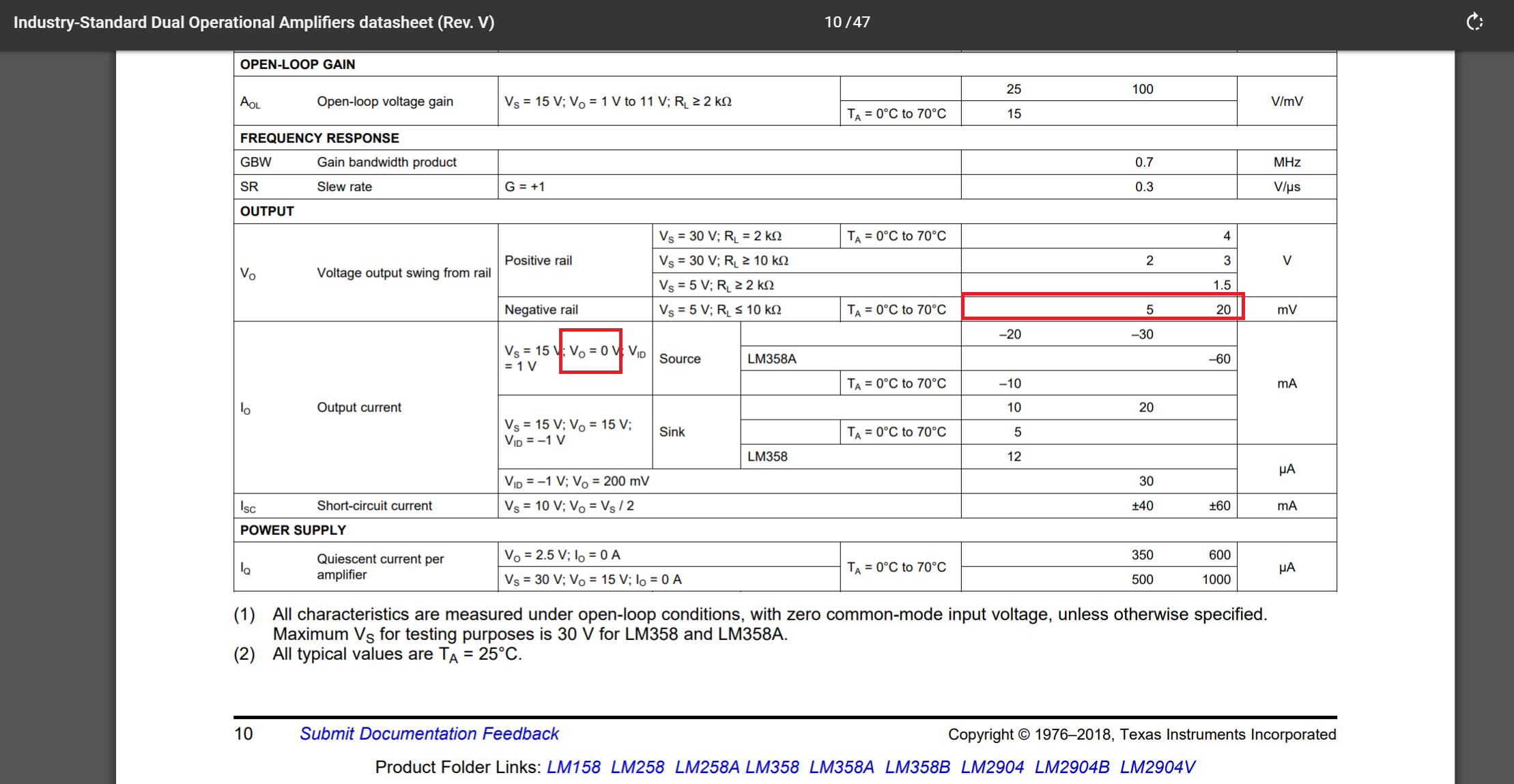1514x784 pixels.
Task: Click the red-highlighted negative rail values 5 and 20
Action: tap(1102, 307)
